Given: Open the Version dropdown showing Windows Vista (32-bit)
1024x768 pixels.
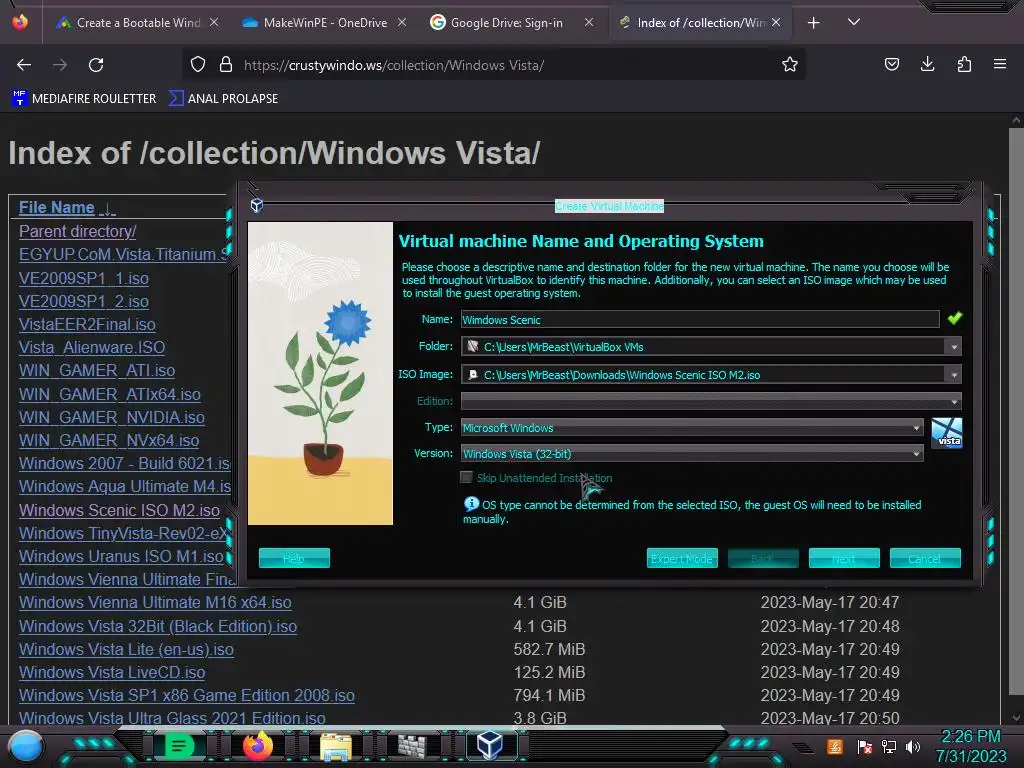Looking at the screenshot, I should 692,453.
